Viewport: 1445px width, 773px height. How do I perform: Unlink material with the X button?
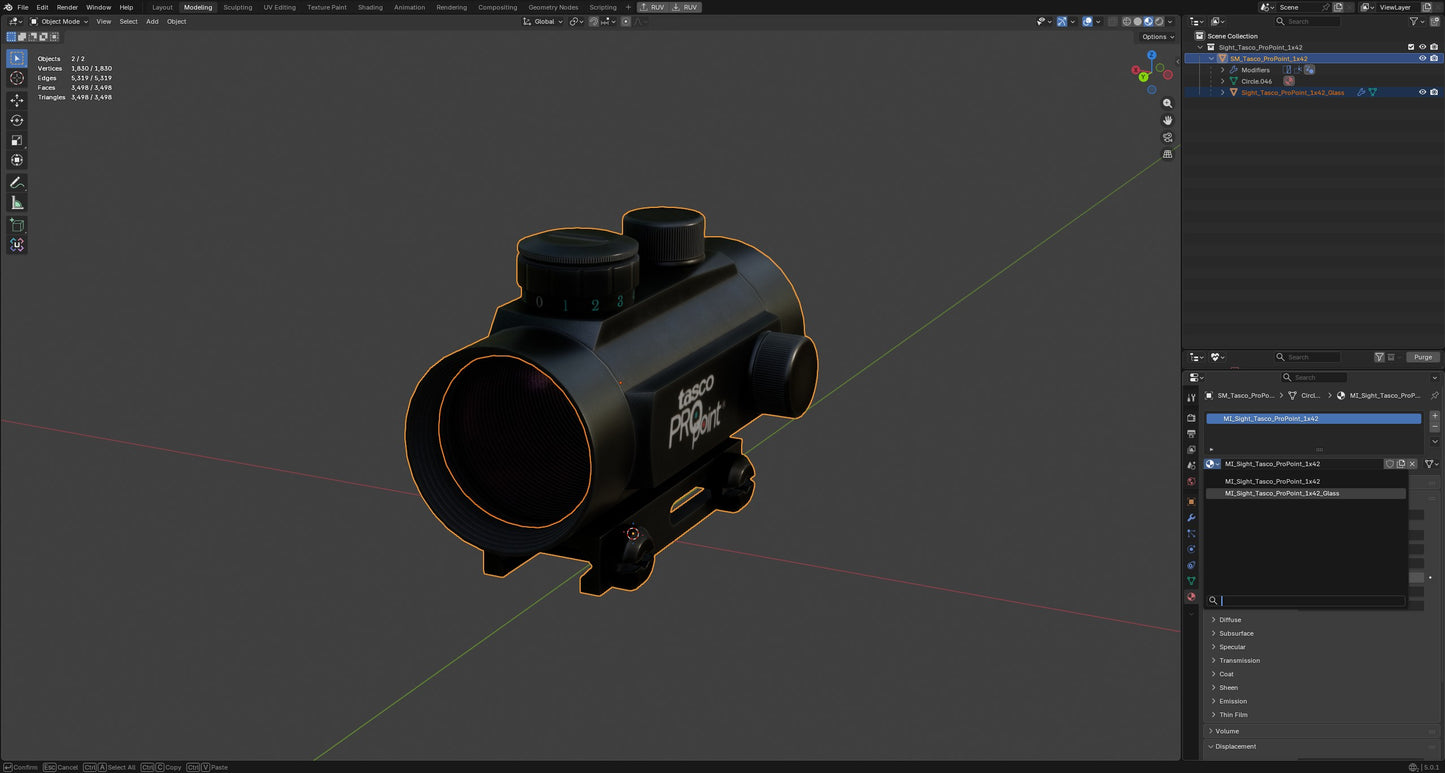1412,464
